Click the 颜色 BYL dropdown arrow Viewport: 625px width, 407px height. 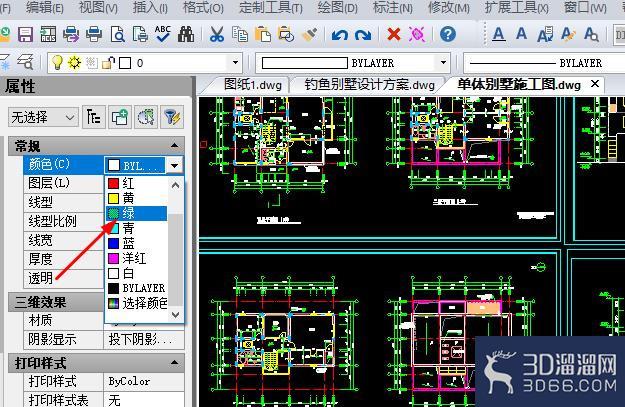[x=175, y=165]
